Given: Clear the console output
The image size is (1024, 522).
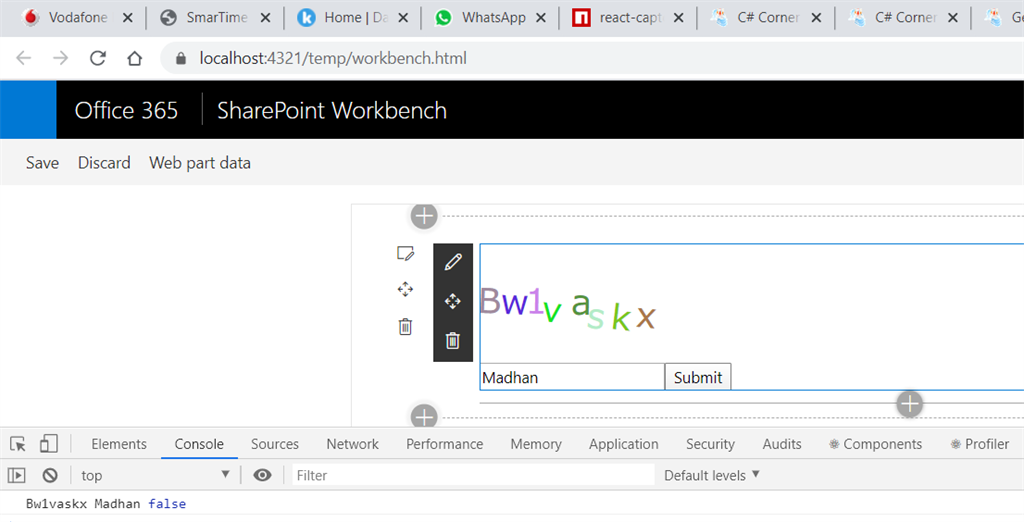Looking at the screenshot, I should (50, 476).
